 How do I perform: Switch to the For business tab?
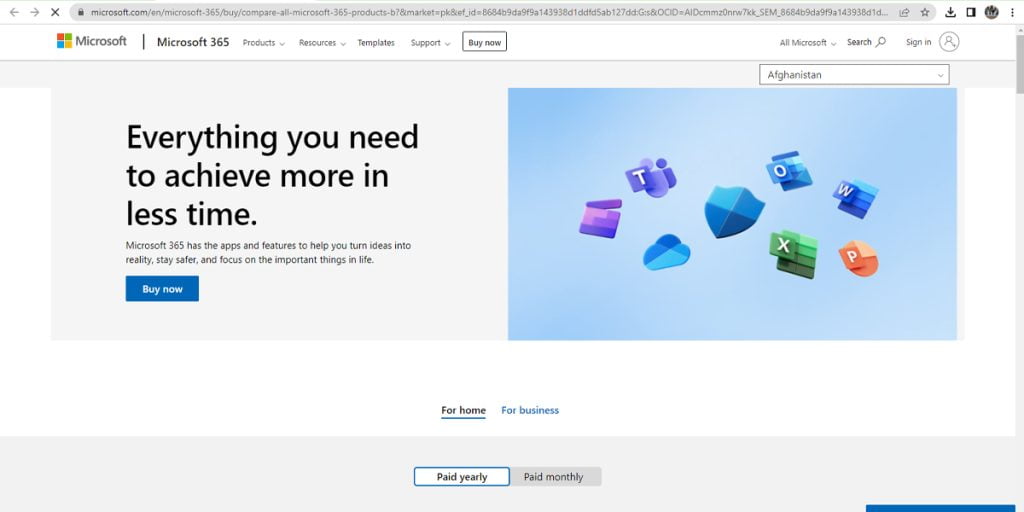(x=530, y=411)
